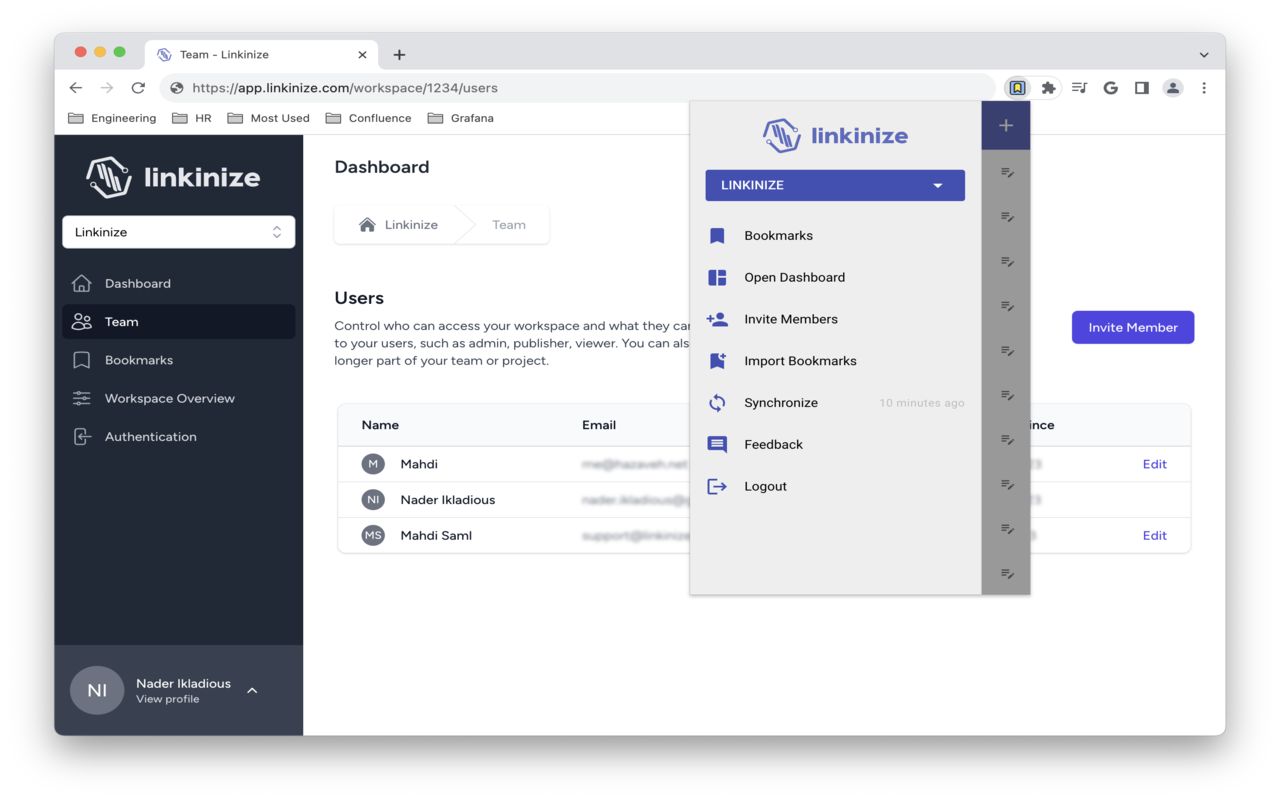
Task: Click the Logout arrow icon
Action: click(717, 487)
